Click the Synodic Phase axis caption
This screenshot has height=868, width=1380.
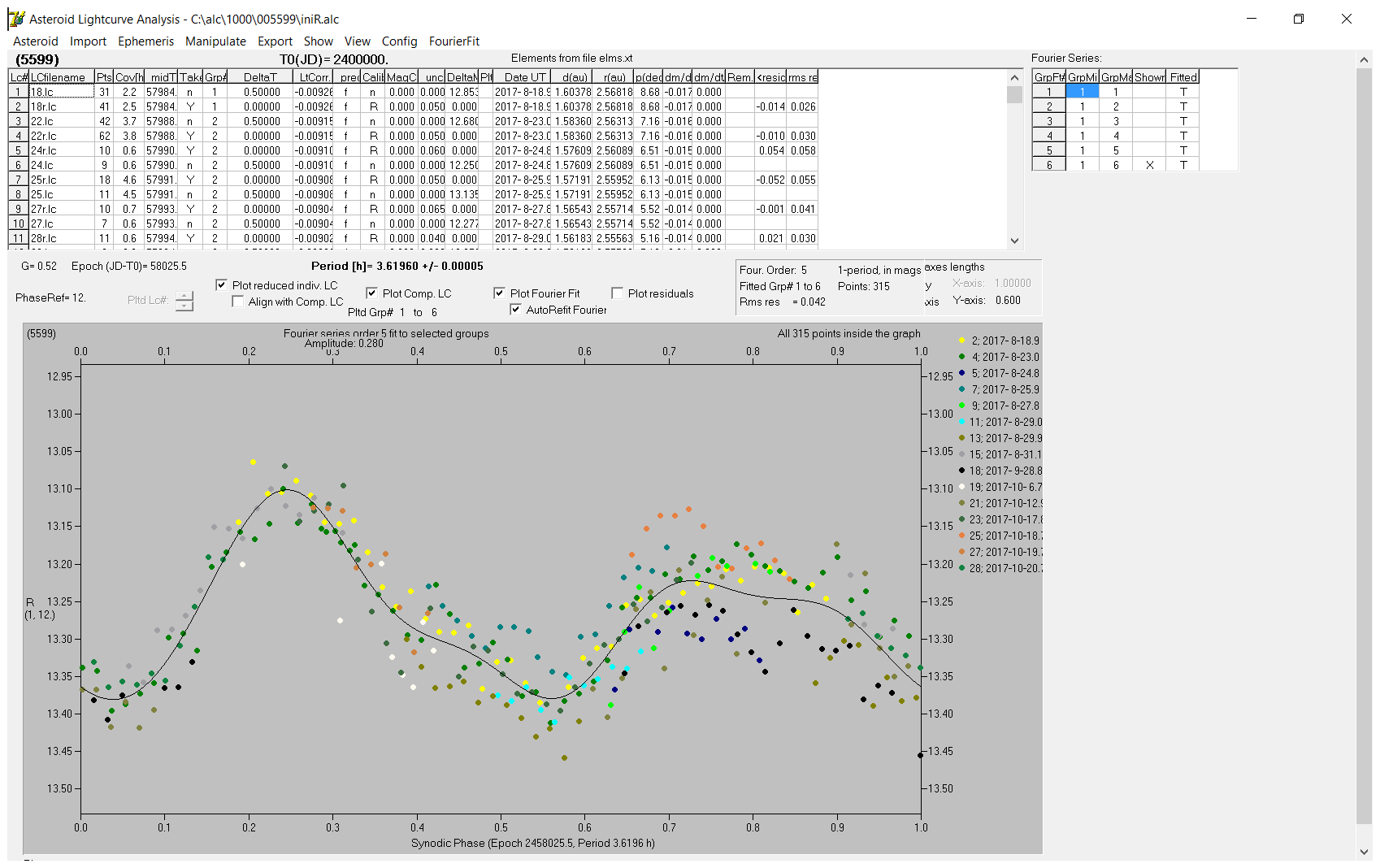(533, 843)
